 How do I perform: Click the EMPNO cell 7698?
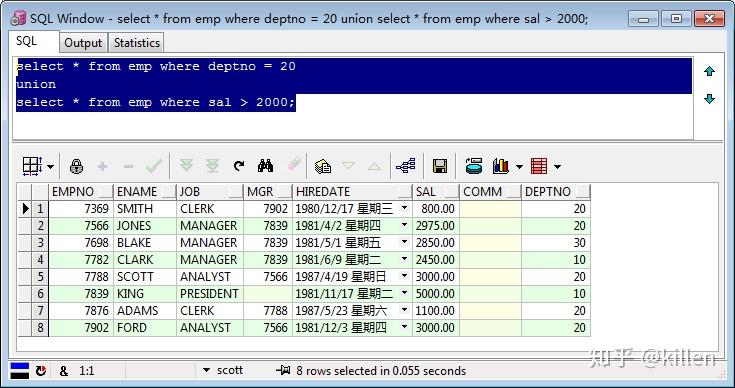point(81,243)
